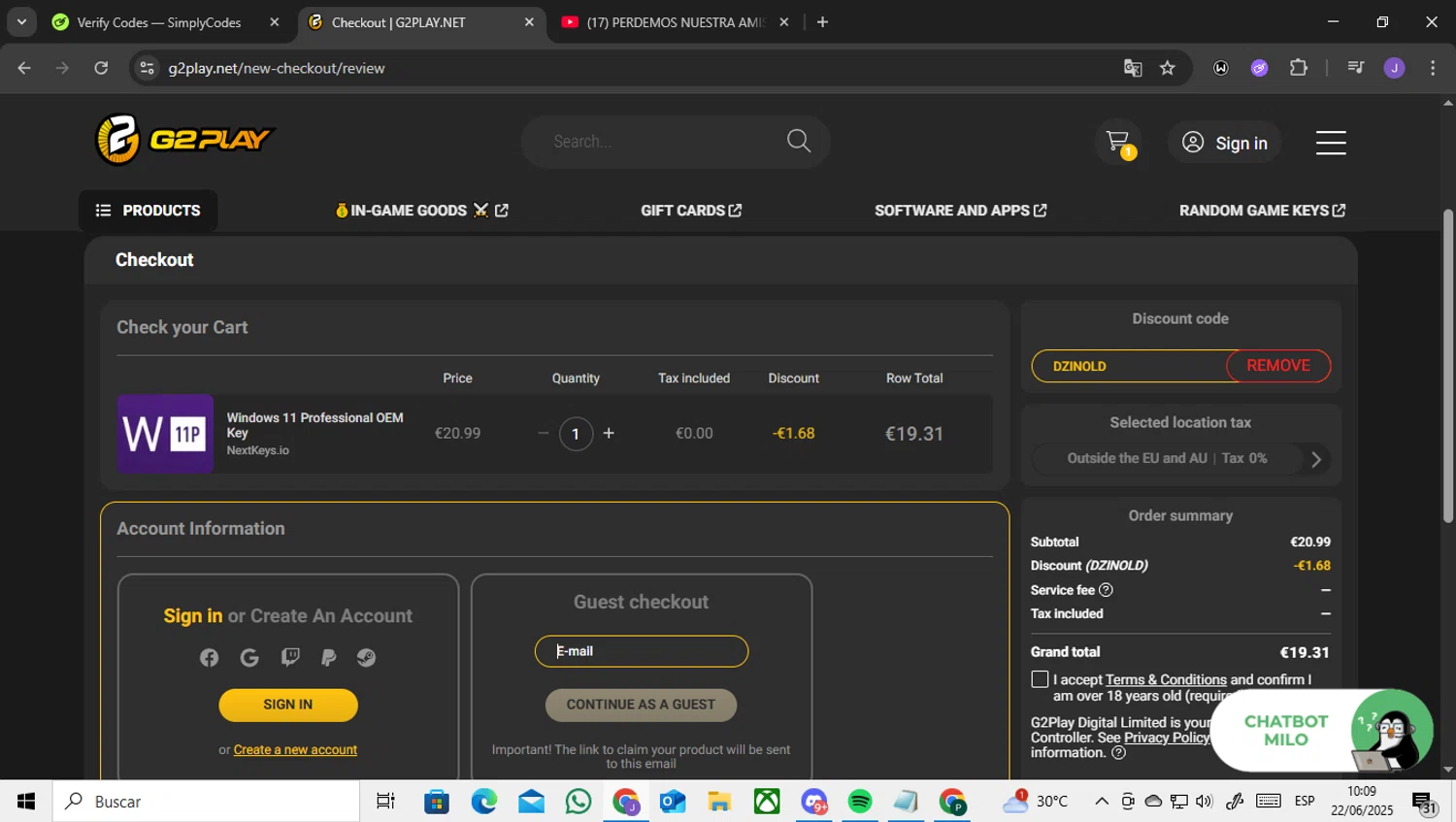Click the DZINOLD discount code field

point(1131,366)
